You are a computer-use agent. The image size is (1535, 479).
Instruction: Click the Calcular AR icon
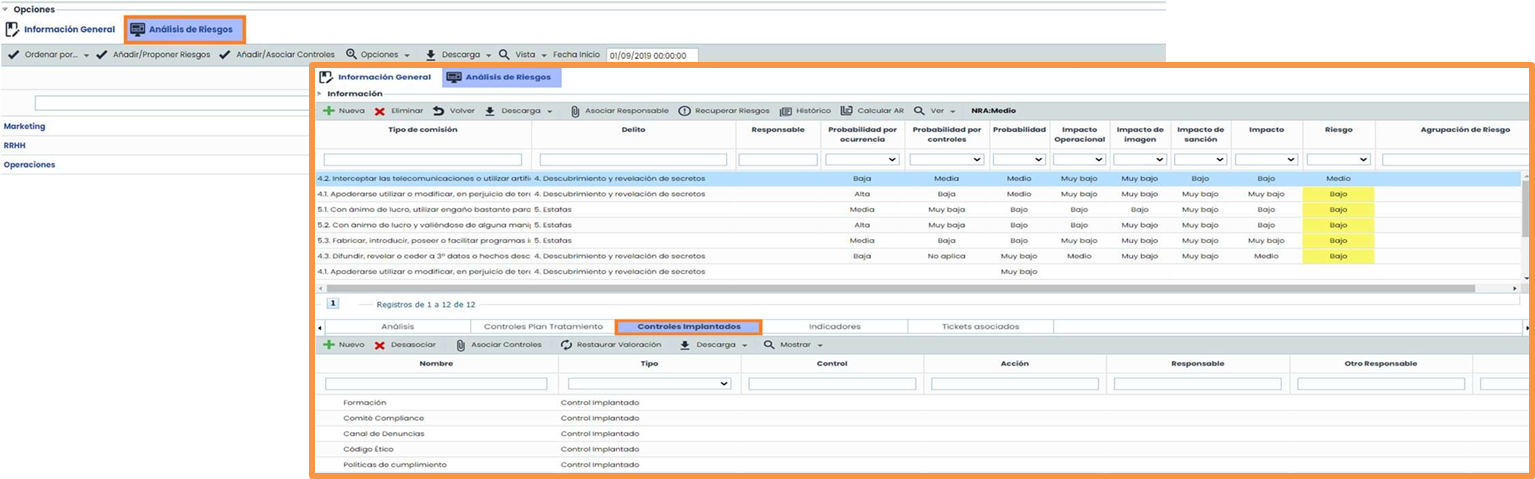[x=847, y=111]
